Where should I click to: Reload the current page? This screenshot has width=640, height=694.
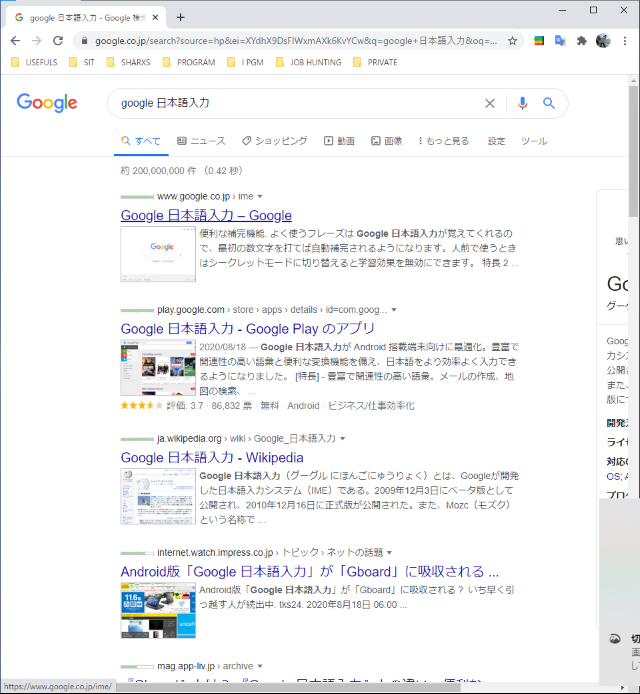[x=58, y=41]
